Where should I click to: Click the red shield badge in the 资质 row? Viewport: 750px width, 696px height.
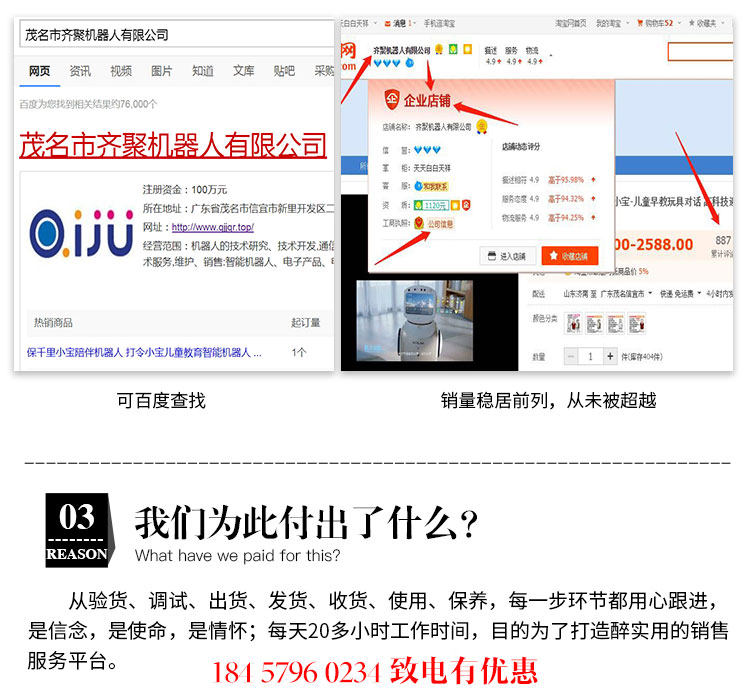coord(466,205)
